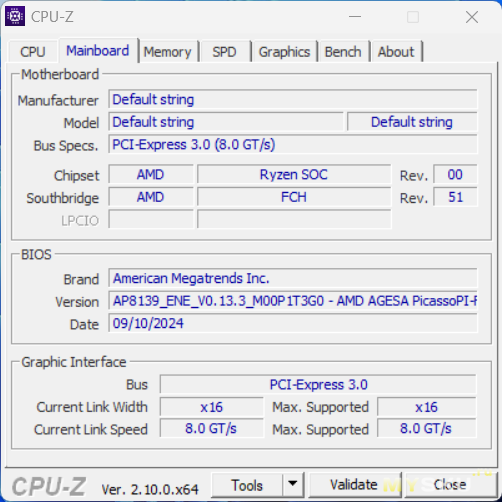The height and width of the screenshot is (502, 502).
Task: Click the BIOS Brand American Megatrends field
Action: click(293, 278)
